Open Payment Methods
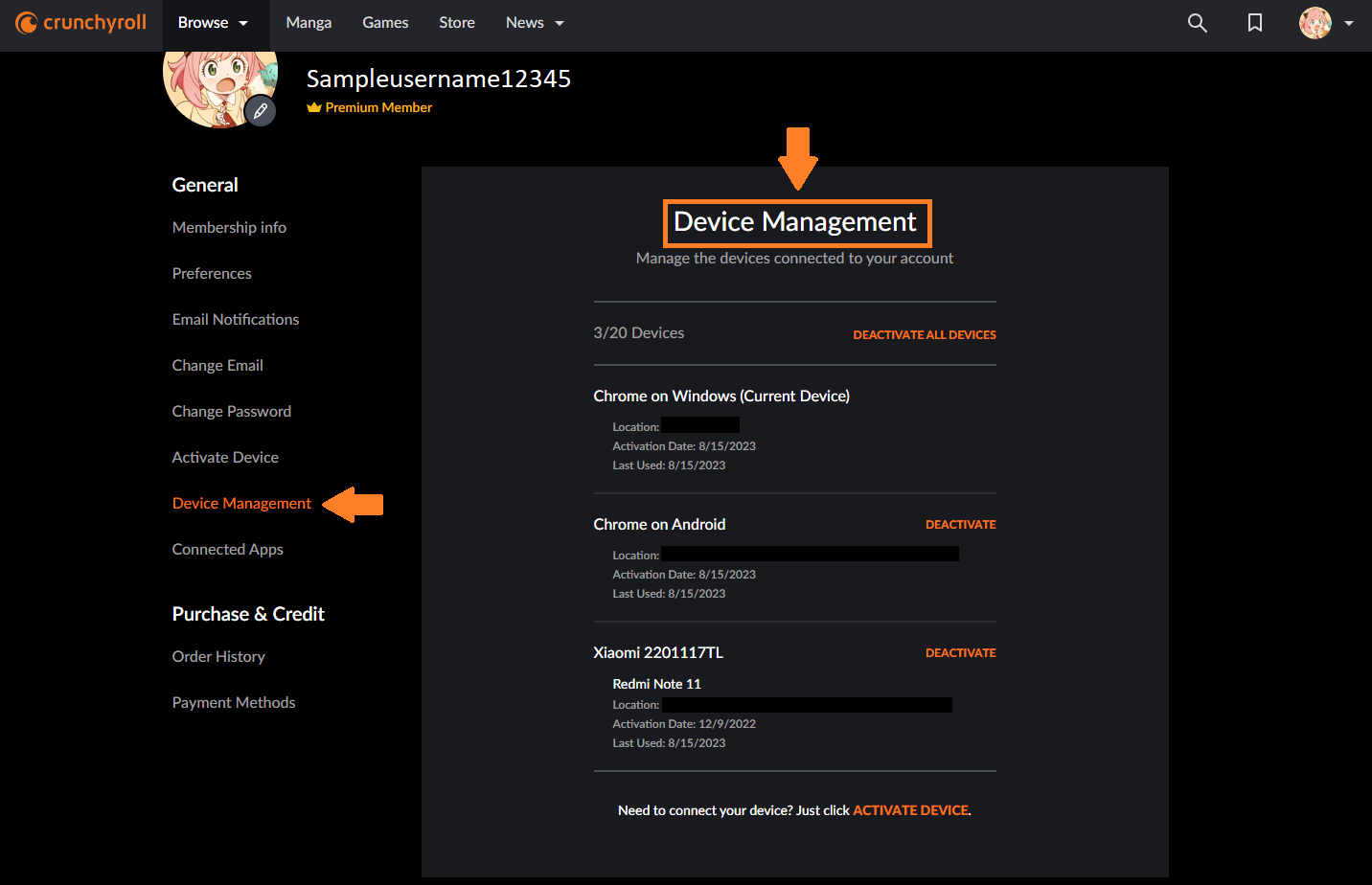 coord(234,702)
